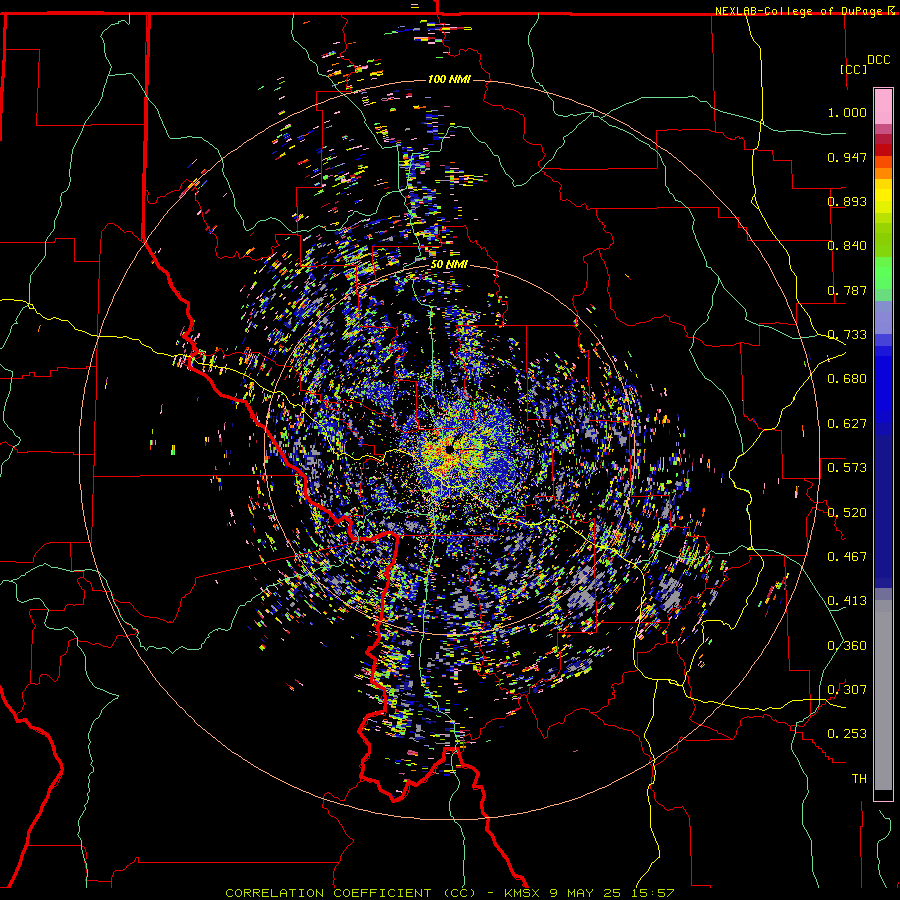Select the 1.000 legend value
Image resolution: width=900 pixels, height=900 pixels.
(x=847, y=112)
